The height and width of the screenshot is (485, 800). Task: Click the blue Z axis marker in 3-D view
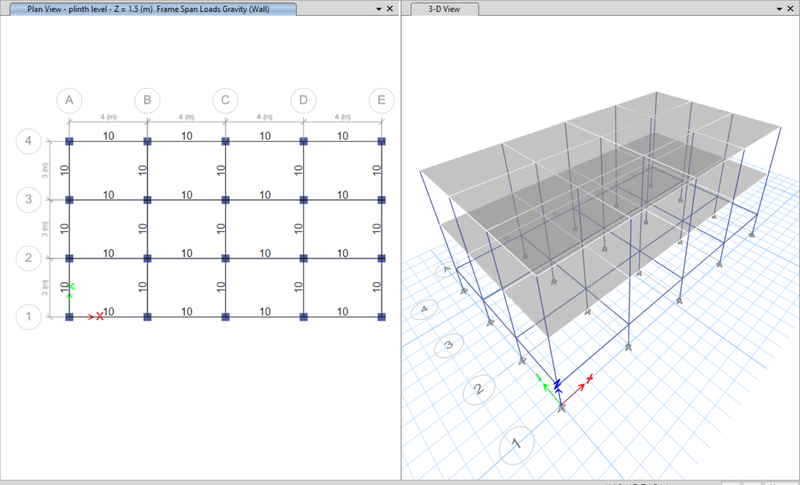pyautogui.click(x=558, y=386)
